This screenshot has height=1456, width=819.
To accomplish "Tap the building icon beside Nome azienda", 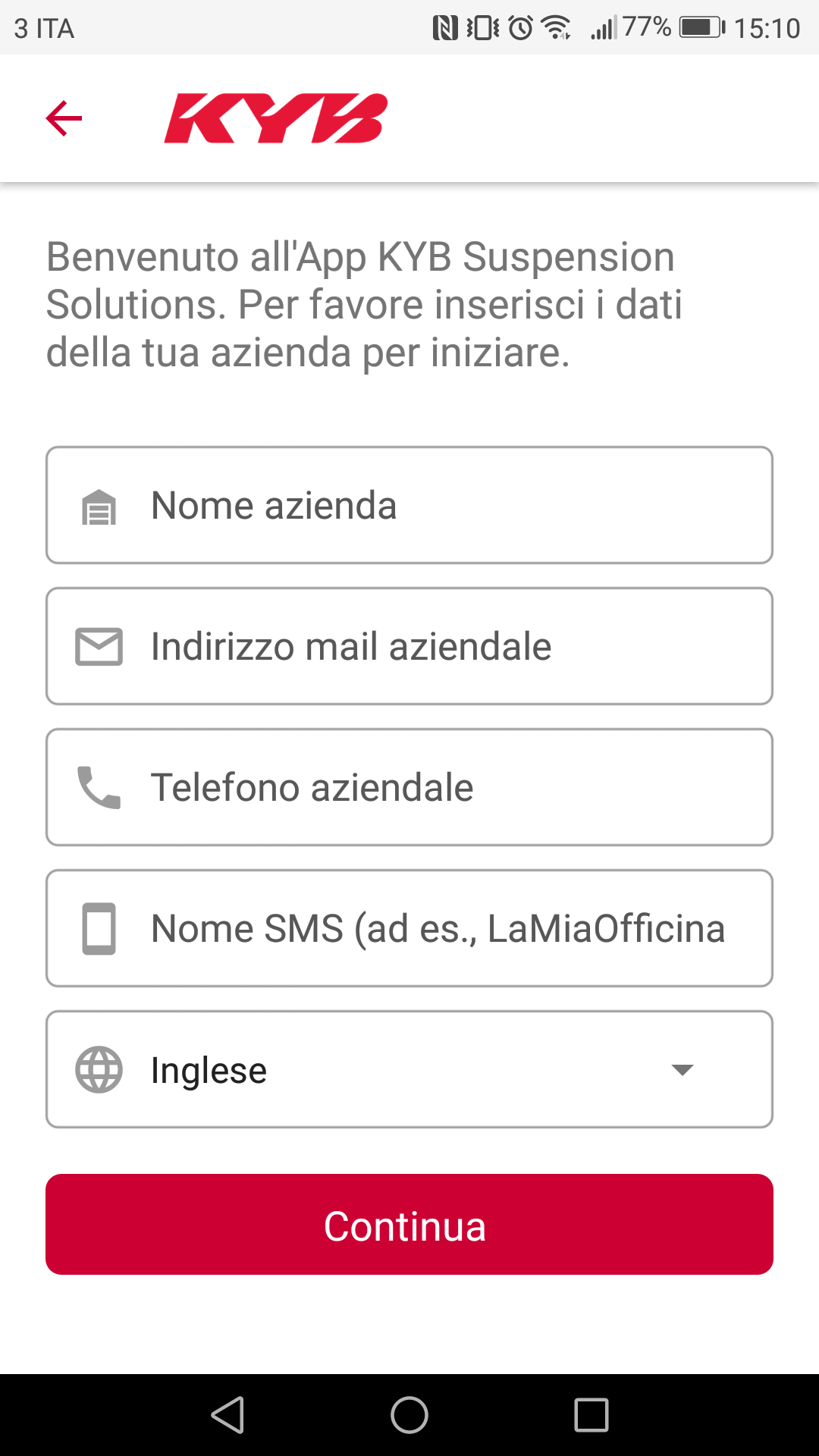I will click(99, 507).
